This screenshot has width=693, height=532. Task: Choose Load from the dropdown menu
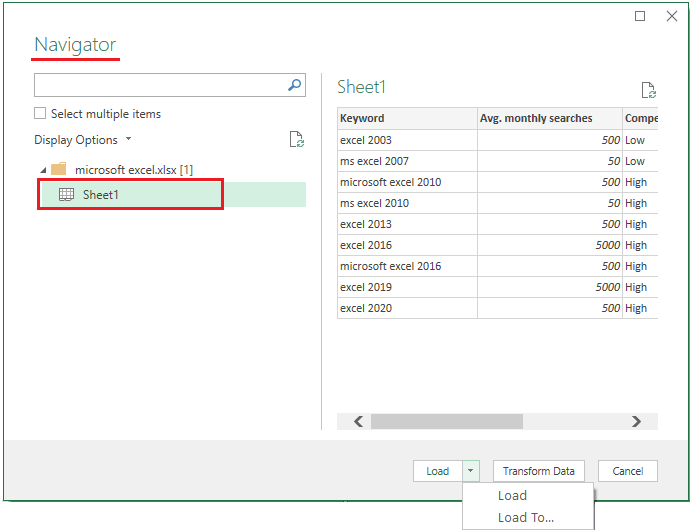(512, 495)
